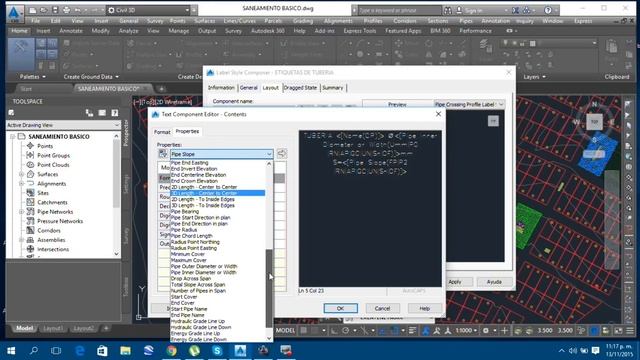640x360 pixels.
Task: Open the Annotate ribbon tab
Action: 71,31
